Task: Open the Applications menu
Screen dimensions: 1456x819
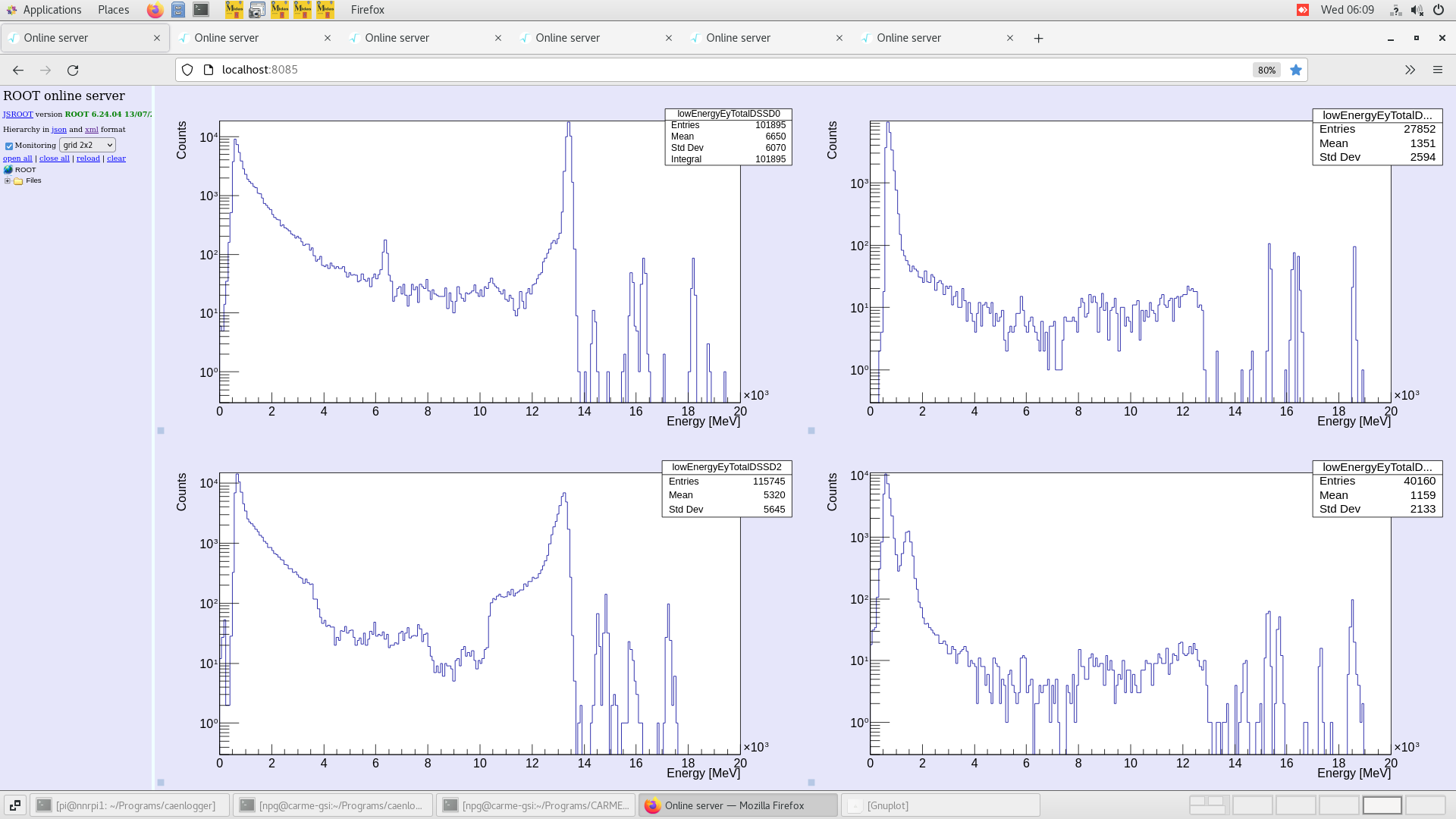Action: tap(52, 10)
